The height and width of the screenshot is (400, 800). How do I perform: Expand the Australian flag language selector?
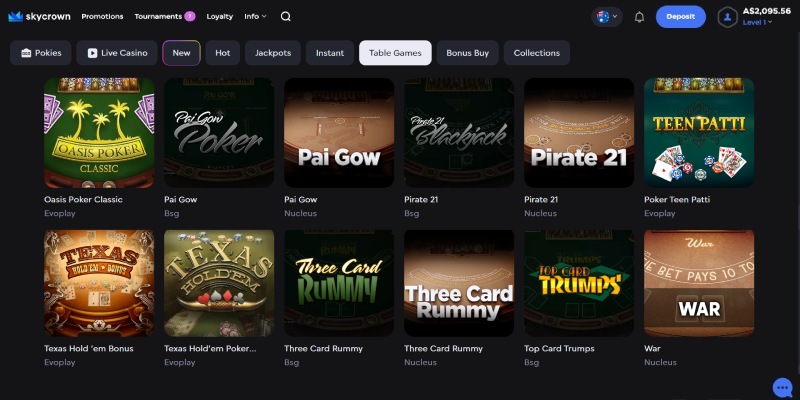point(607,17)
